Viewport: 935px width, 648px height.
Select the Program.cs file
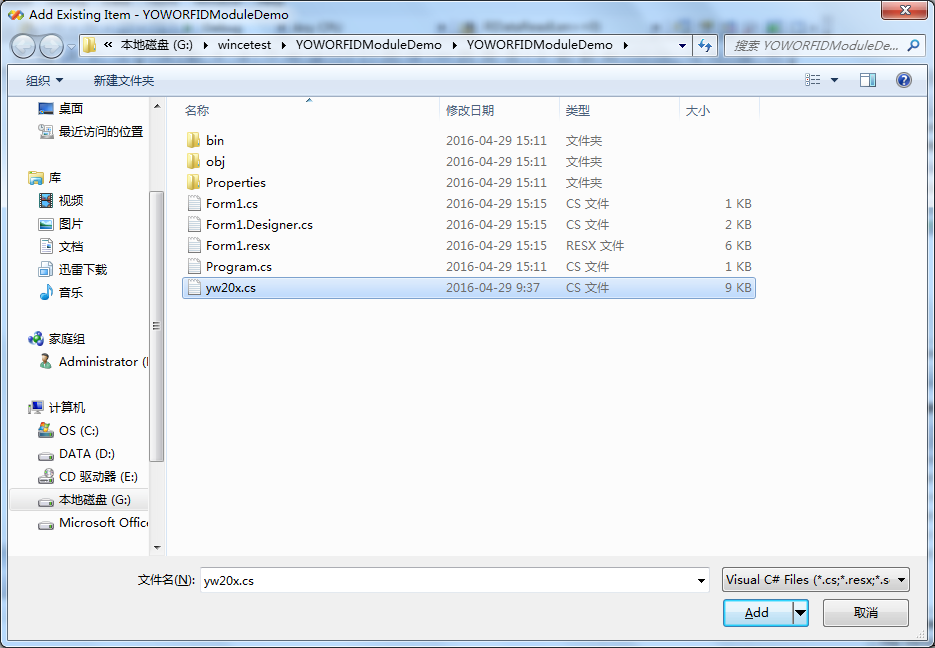pyautogui.click(x=238, y=267)
